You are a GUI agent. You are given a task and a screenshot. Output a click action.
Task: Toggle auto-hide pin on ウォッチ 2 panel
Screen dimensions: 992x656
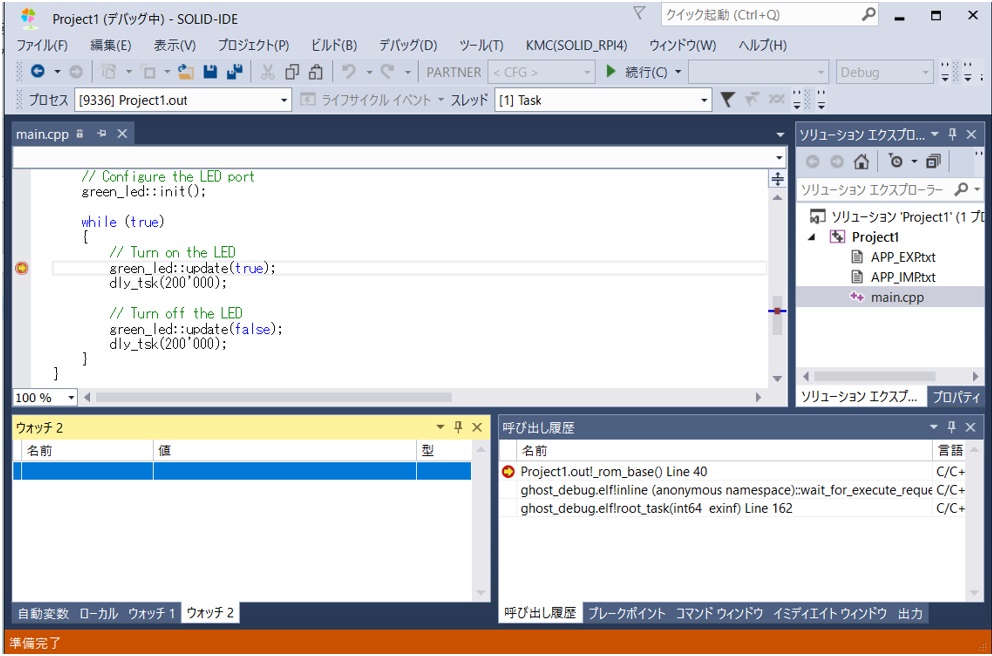458,427
